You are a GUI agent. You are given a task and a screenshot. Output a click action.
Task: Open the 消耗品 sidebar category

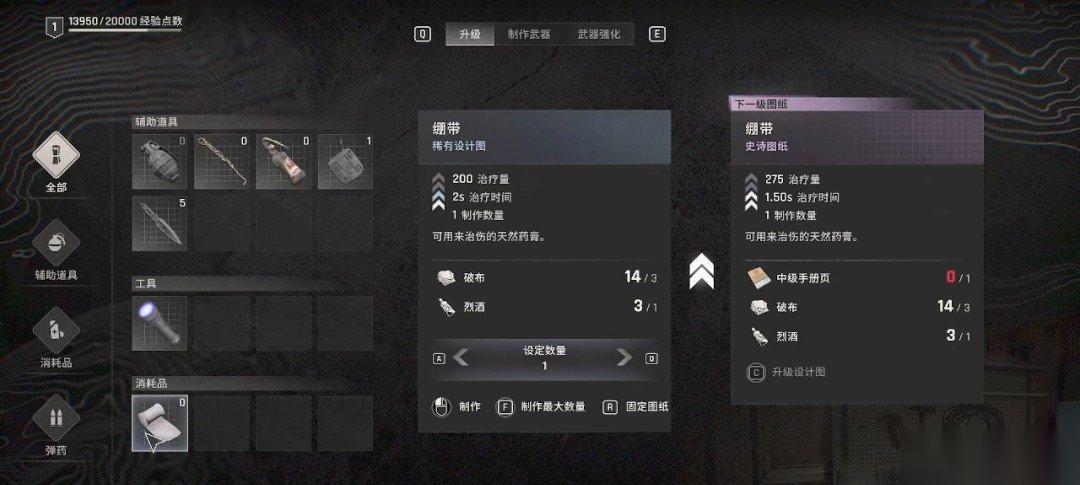pyautogui.click(x=56, y=338)
